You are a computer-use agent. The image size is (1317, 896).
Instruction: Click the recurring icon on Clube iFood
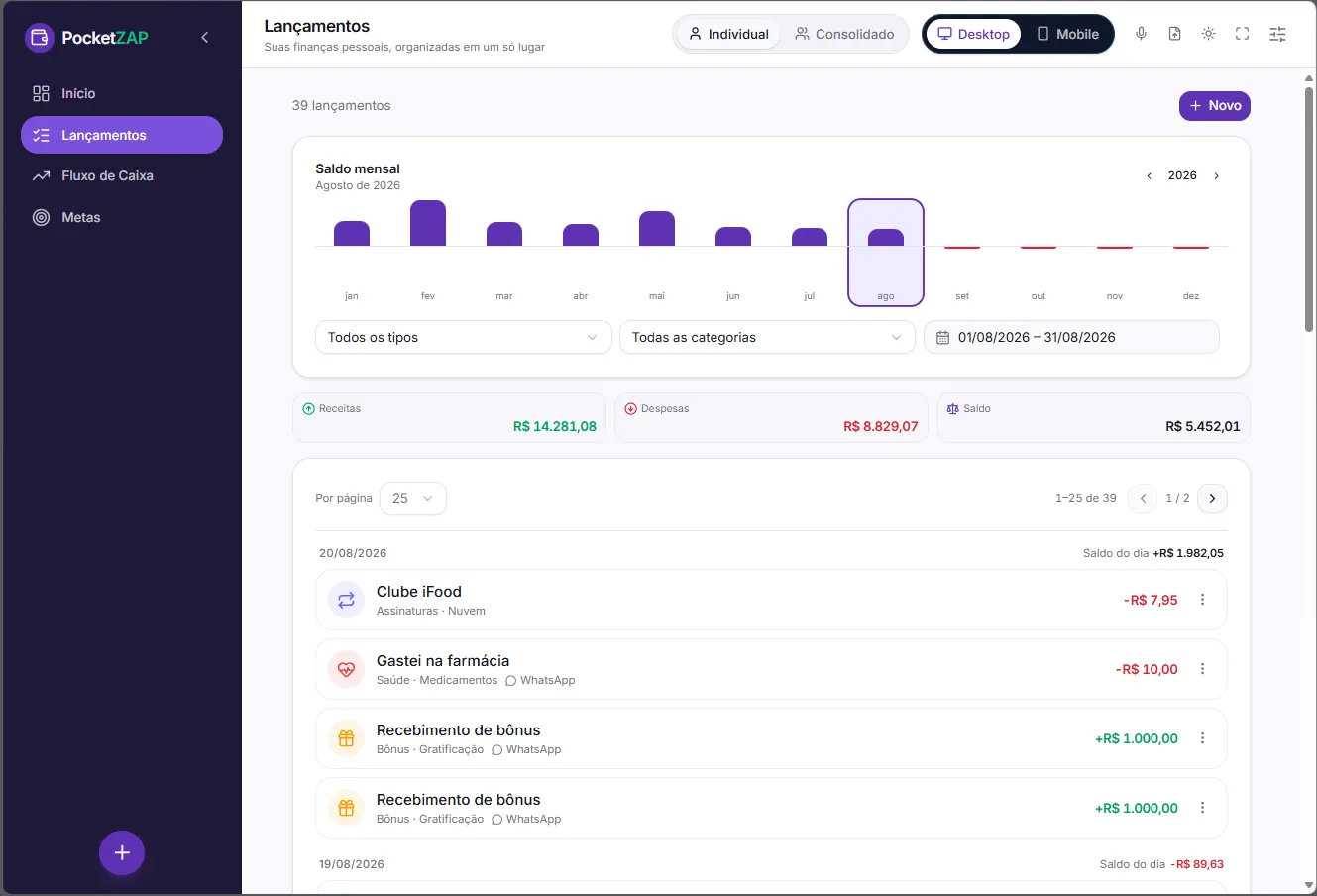tap(346, 600)
